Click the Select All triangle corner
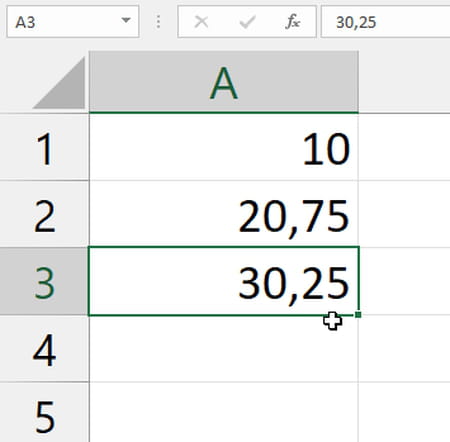450x442 pixels. coord(59,83)
